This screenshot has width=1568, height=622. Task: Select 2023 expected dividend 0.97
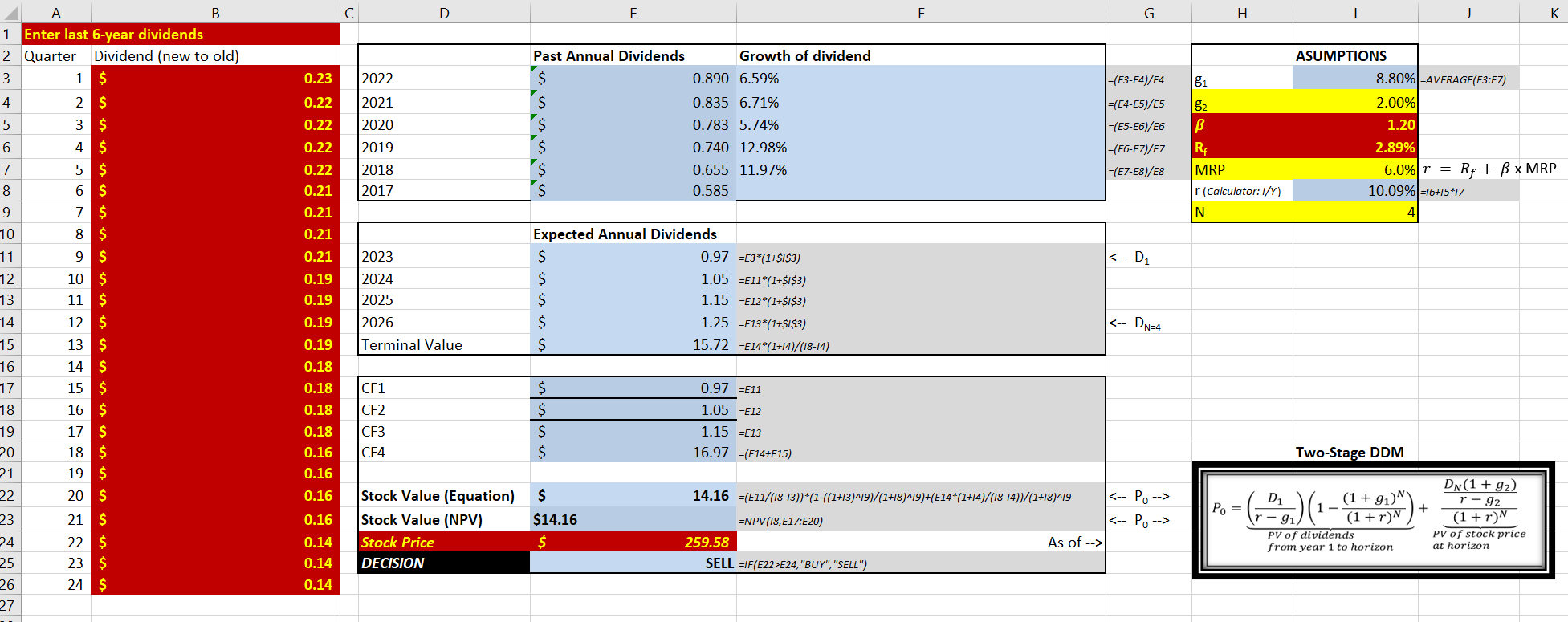[x=633, y=256]
